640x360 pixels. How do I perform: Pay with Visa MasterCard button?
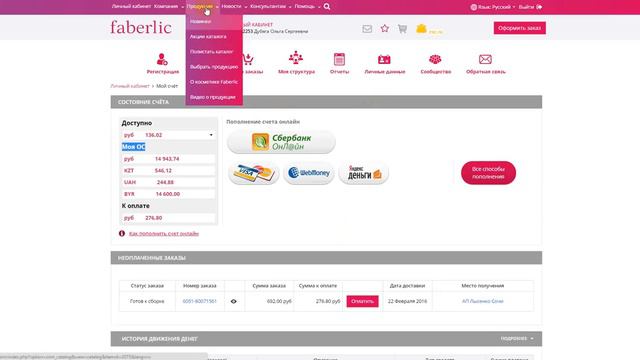pos(253,173)
